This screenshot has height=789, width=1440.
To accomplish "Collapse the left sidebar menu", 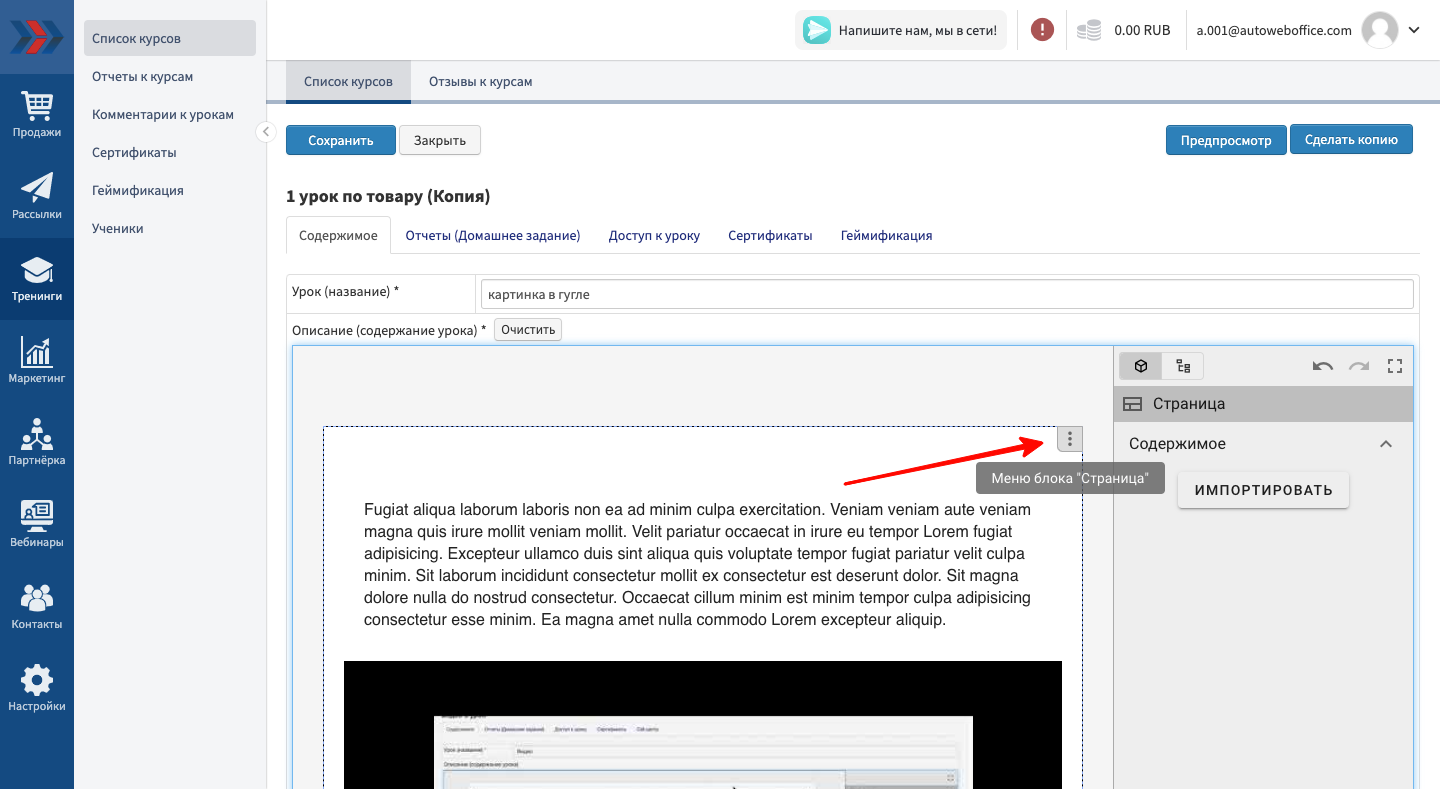I will click(265, 132).
